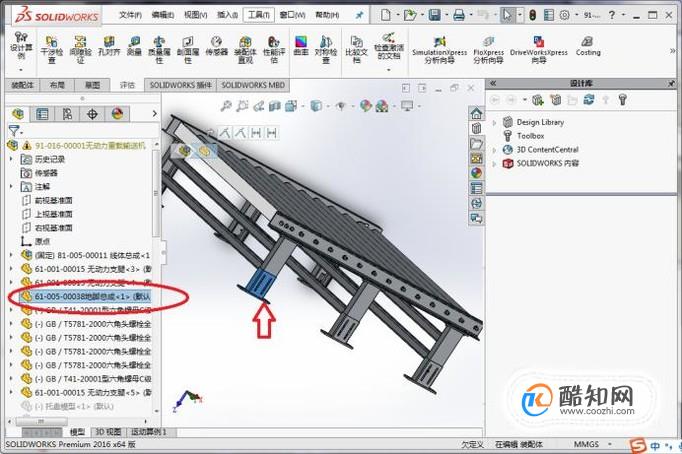Launch DriveWorksXpress wizard

coord(538,50)
